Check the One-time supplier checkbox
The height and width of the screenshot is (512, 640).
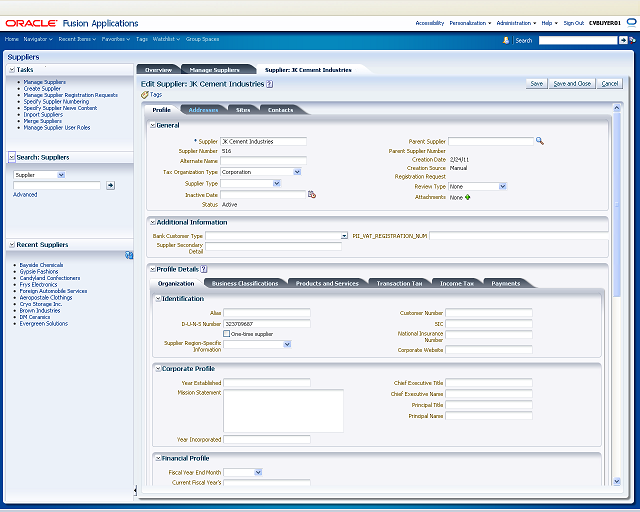click(x=227, y=334)
